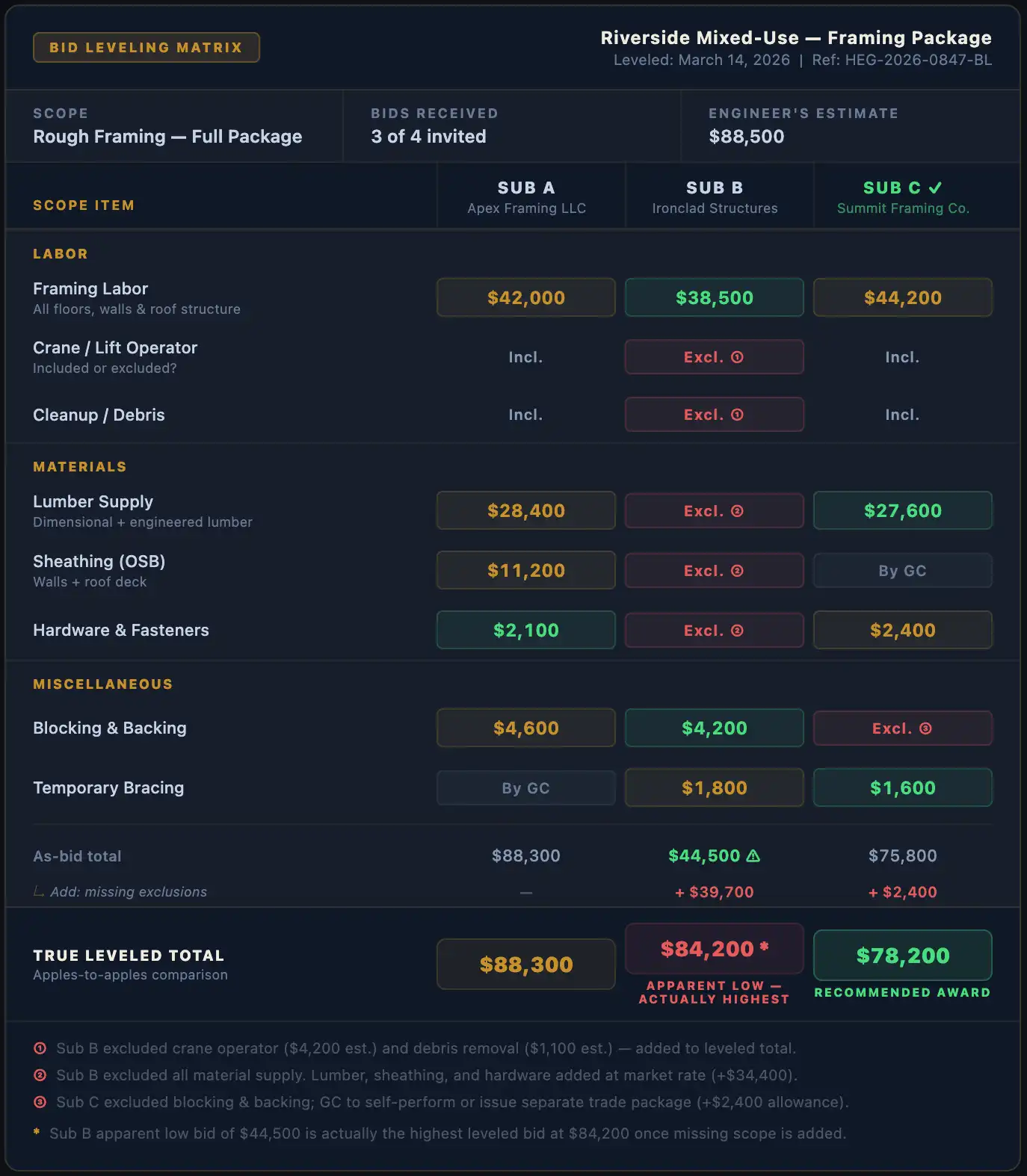Select the SUB B Ironclad Structures column header
1027x1176 pixels.
[x=715, y=196]
